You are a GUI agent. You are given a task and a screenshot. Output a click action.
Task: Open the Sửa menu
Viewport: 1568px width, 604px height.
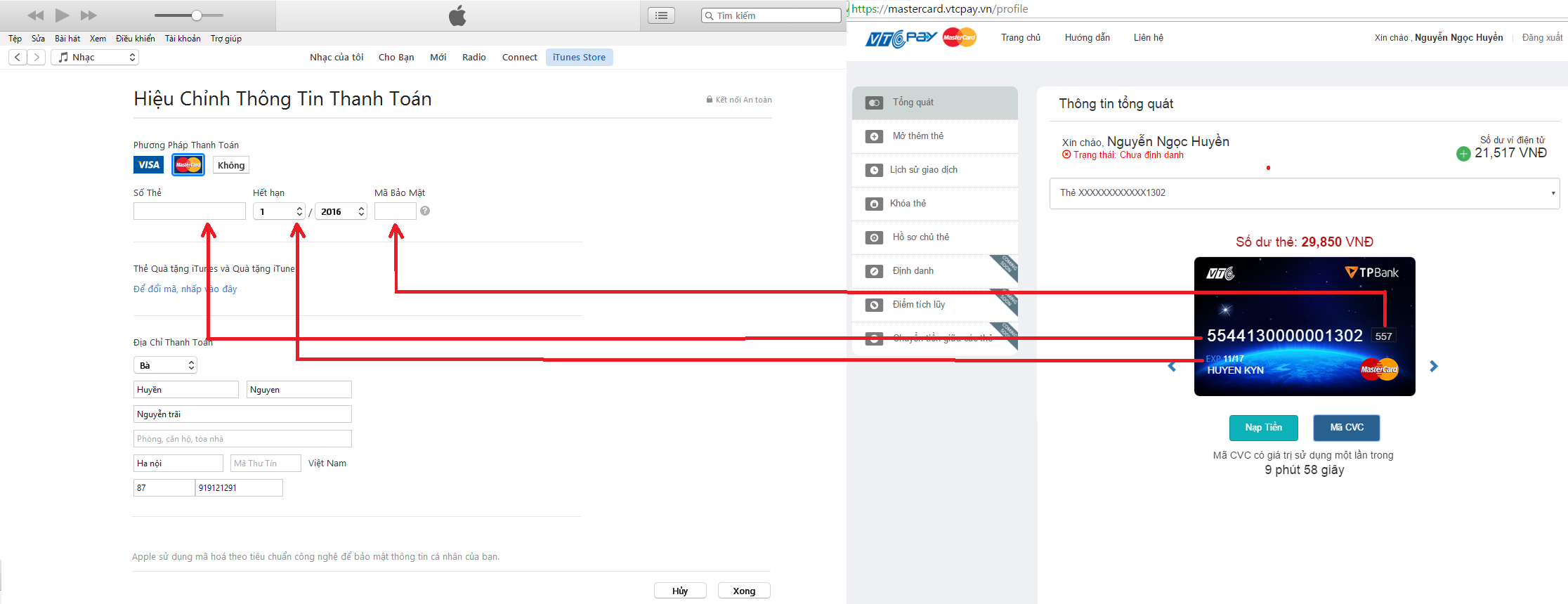[x=38, y=39]
